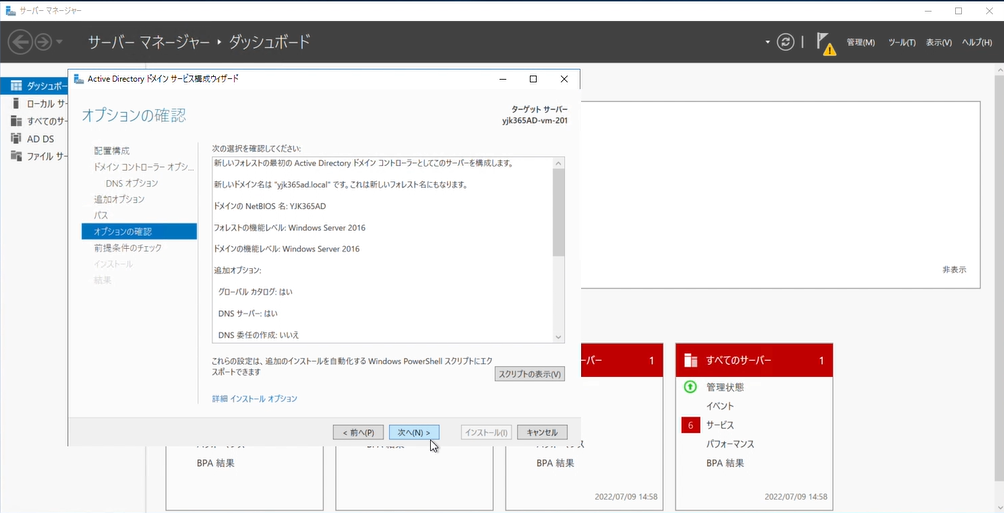
Task: Click the < 前へ(P) button
Action: (358, 432)
